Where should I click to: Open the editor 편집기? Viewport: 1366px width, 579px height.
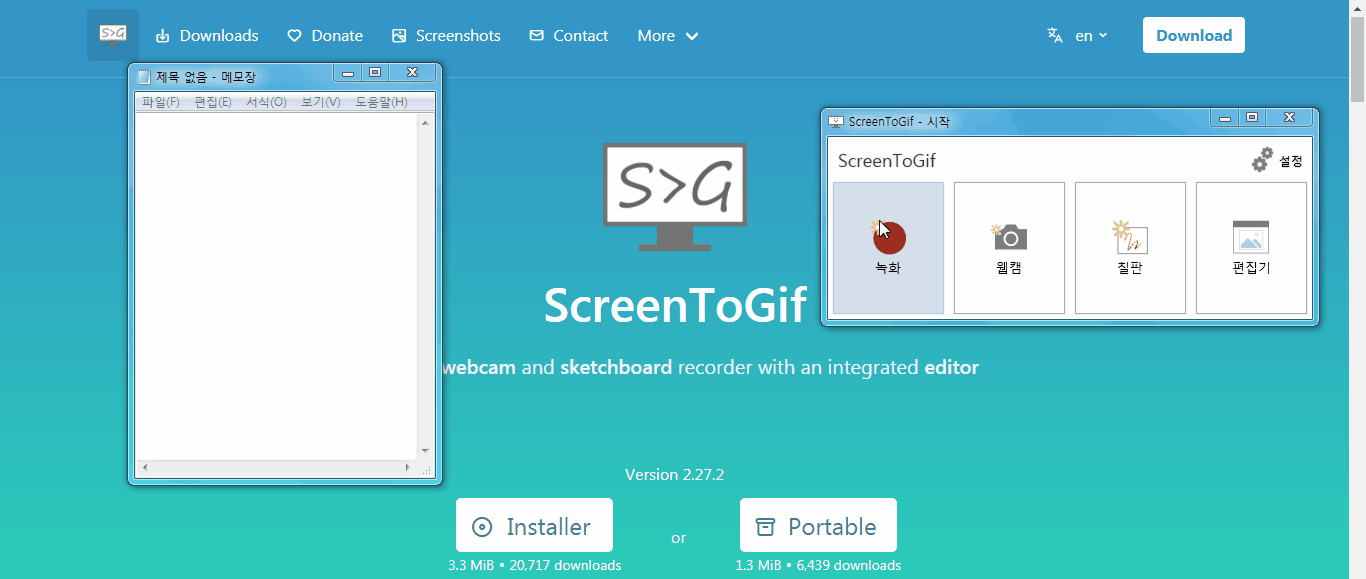[x=1251, y=248]
